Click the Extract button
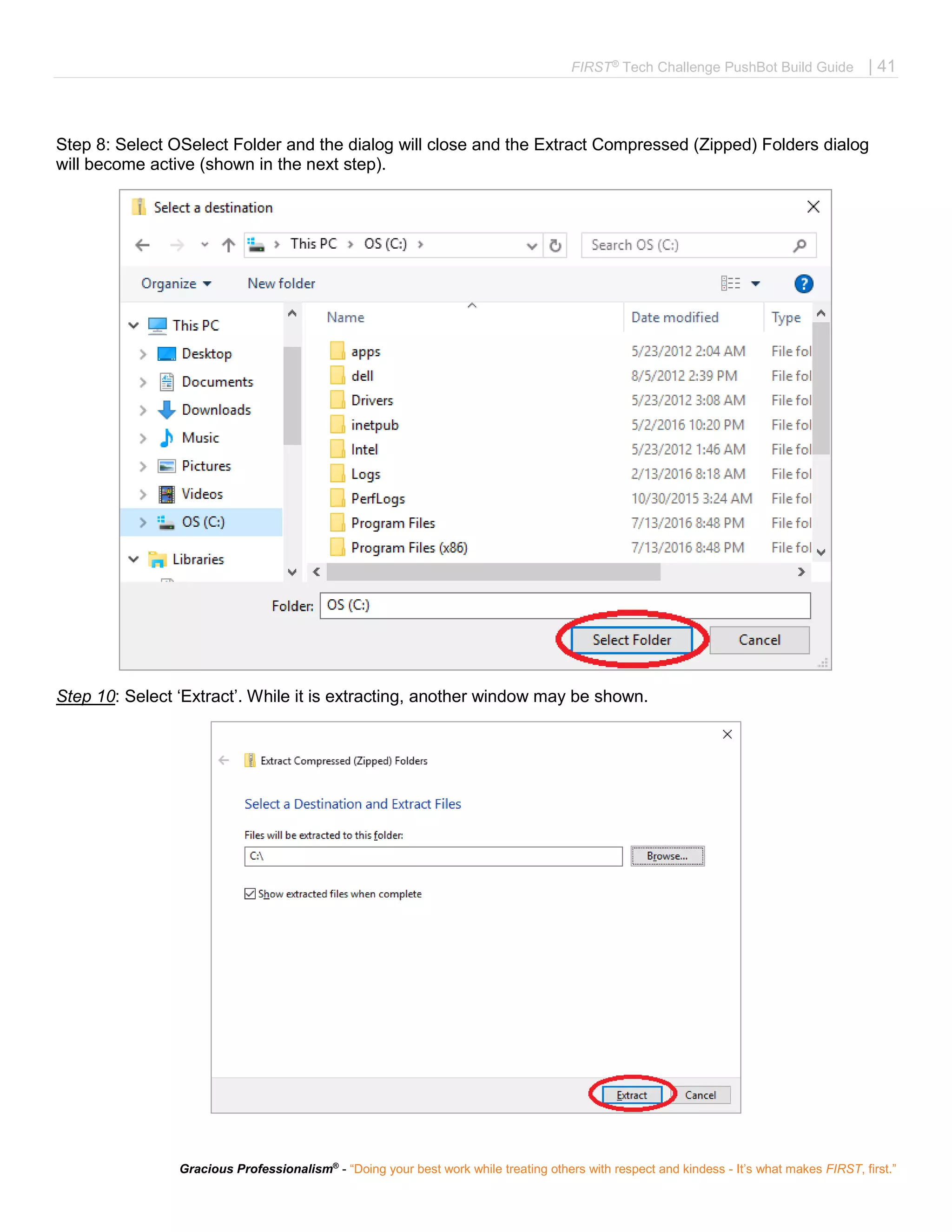 (x=632, y=1095)
